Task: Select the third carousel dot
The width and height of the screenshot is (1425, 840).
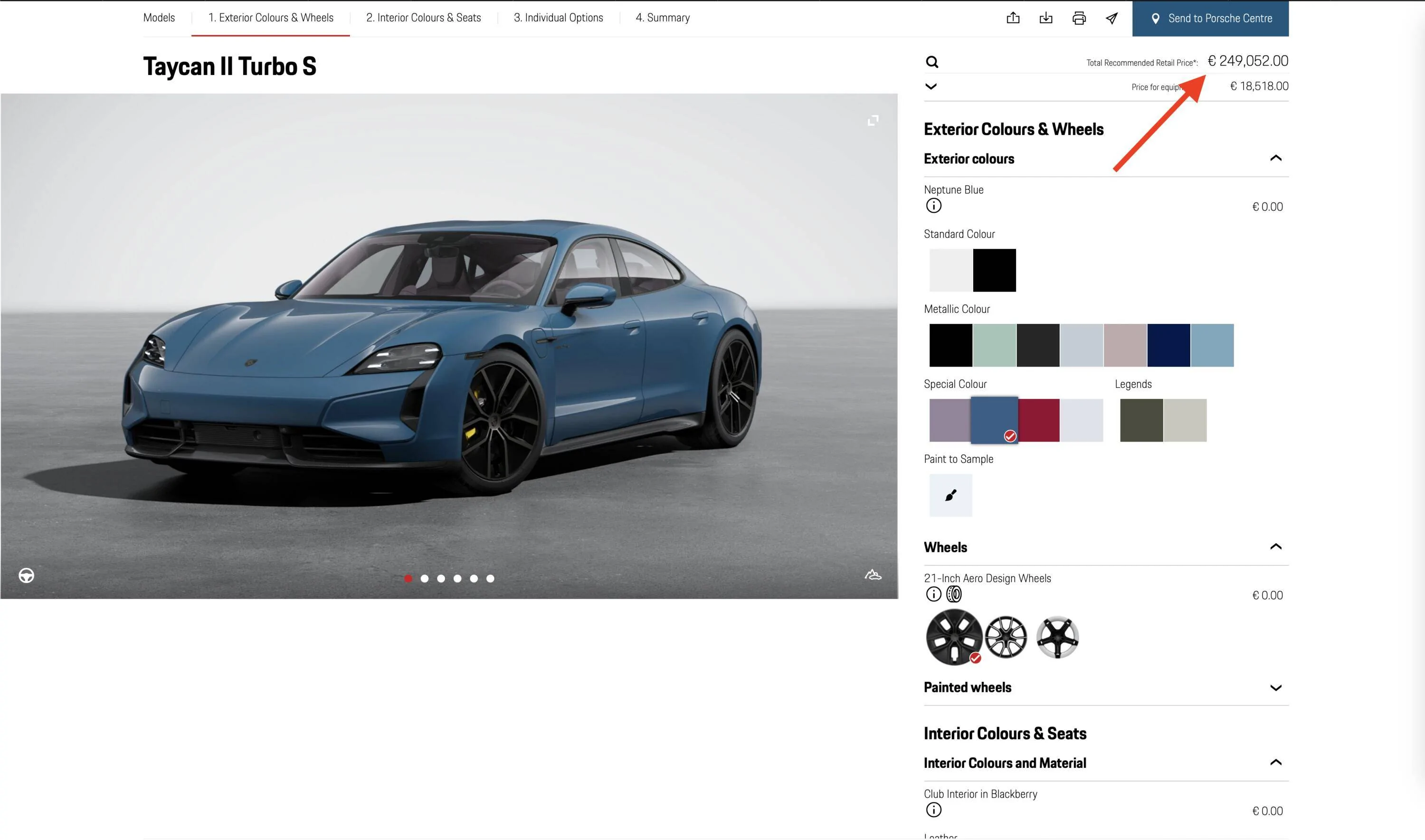Action: click(x=441, y=578)
